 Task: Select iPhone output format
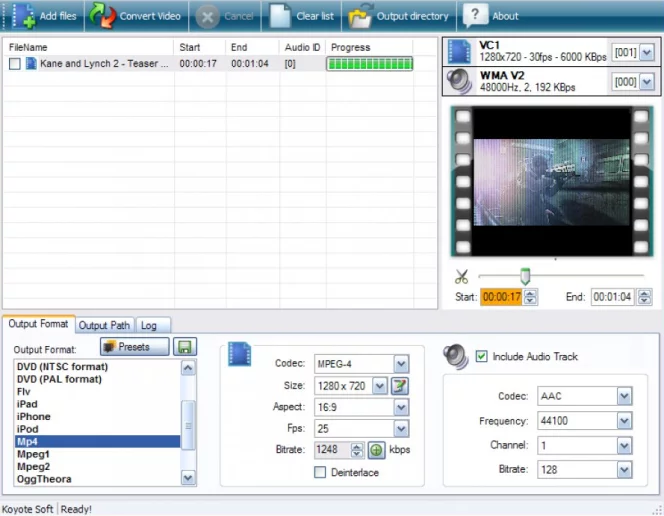pos(97,417)
